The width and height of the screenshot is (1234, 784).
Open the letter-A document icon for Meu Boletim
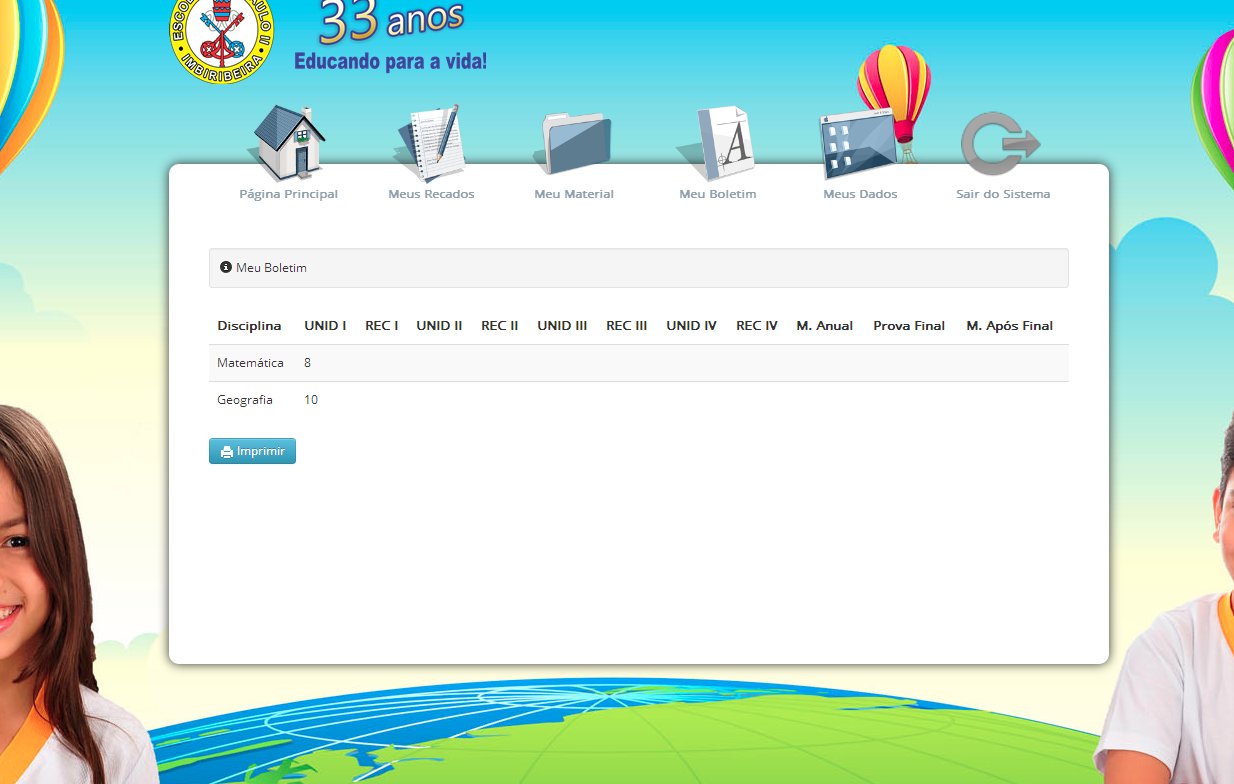[x=716, y=142]
